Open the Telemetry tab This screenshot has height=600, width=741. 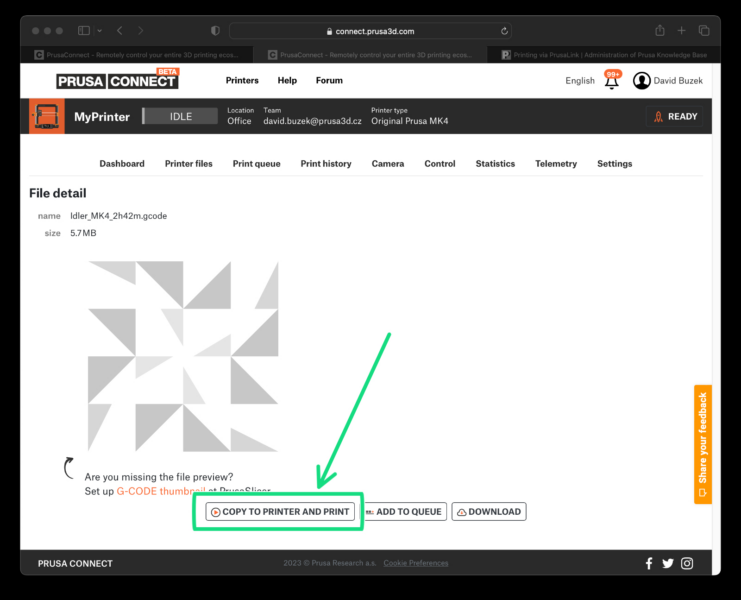pyautogui.click(x=556, y=164)
